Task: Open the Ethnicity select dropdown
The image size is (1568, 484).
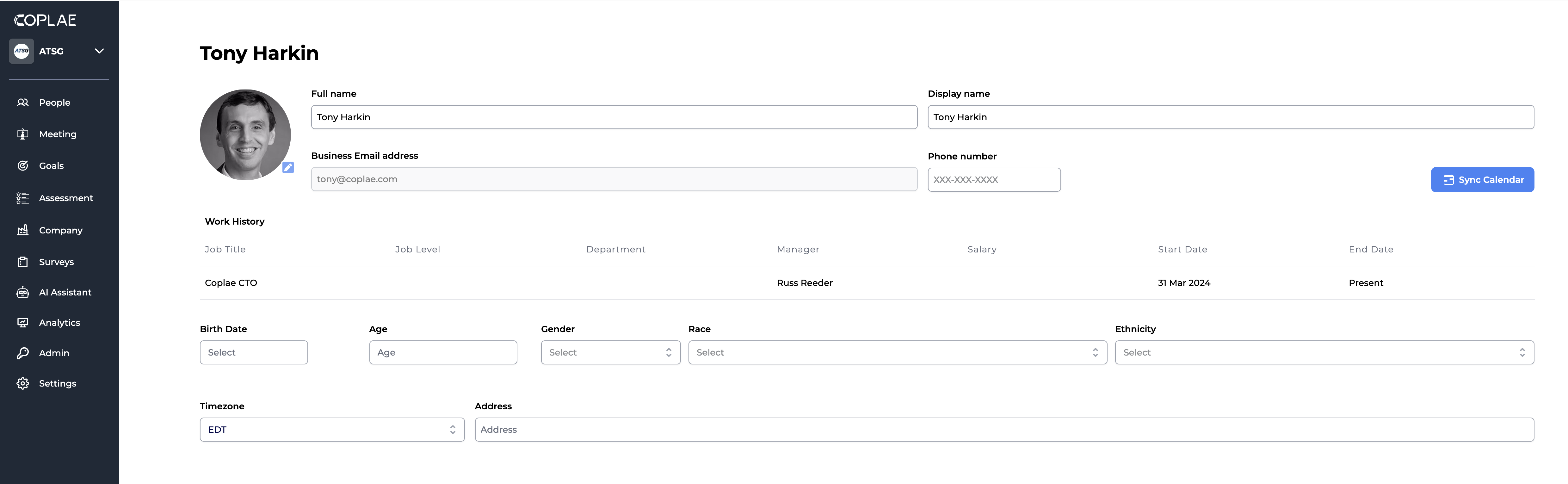Action: point(1323,352)
